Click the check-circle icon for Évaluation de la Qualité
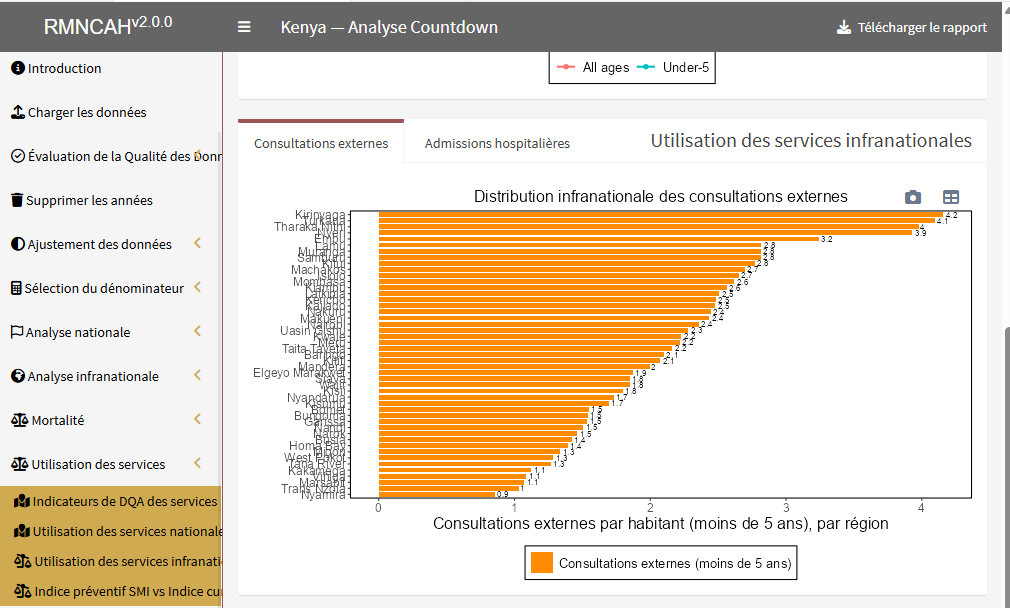 (18, 156)
